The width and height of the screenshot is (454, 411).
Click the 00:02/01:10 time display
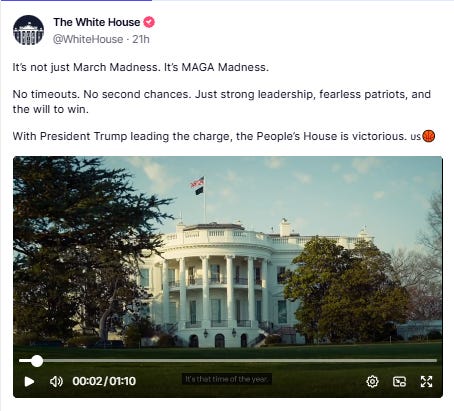(104, 381)
